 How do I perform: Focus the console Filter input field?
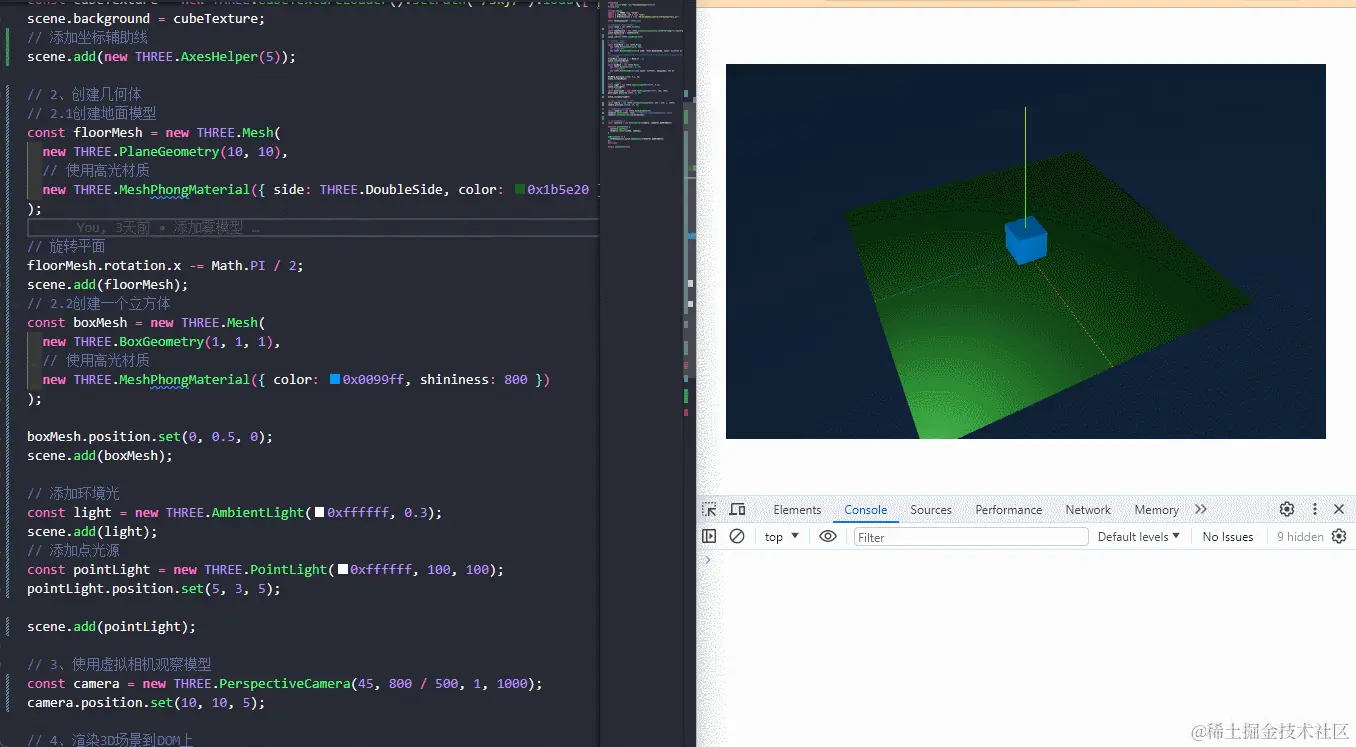[x=970, y=537]
